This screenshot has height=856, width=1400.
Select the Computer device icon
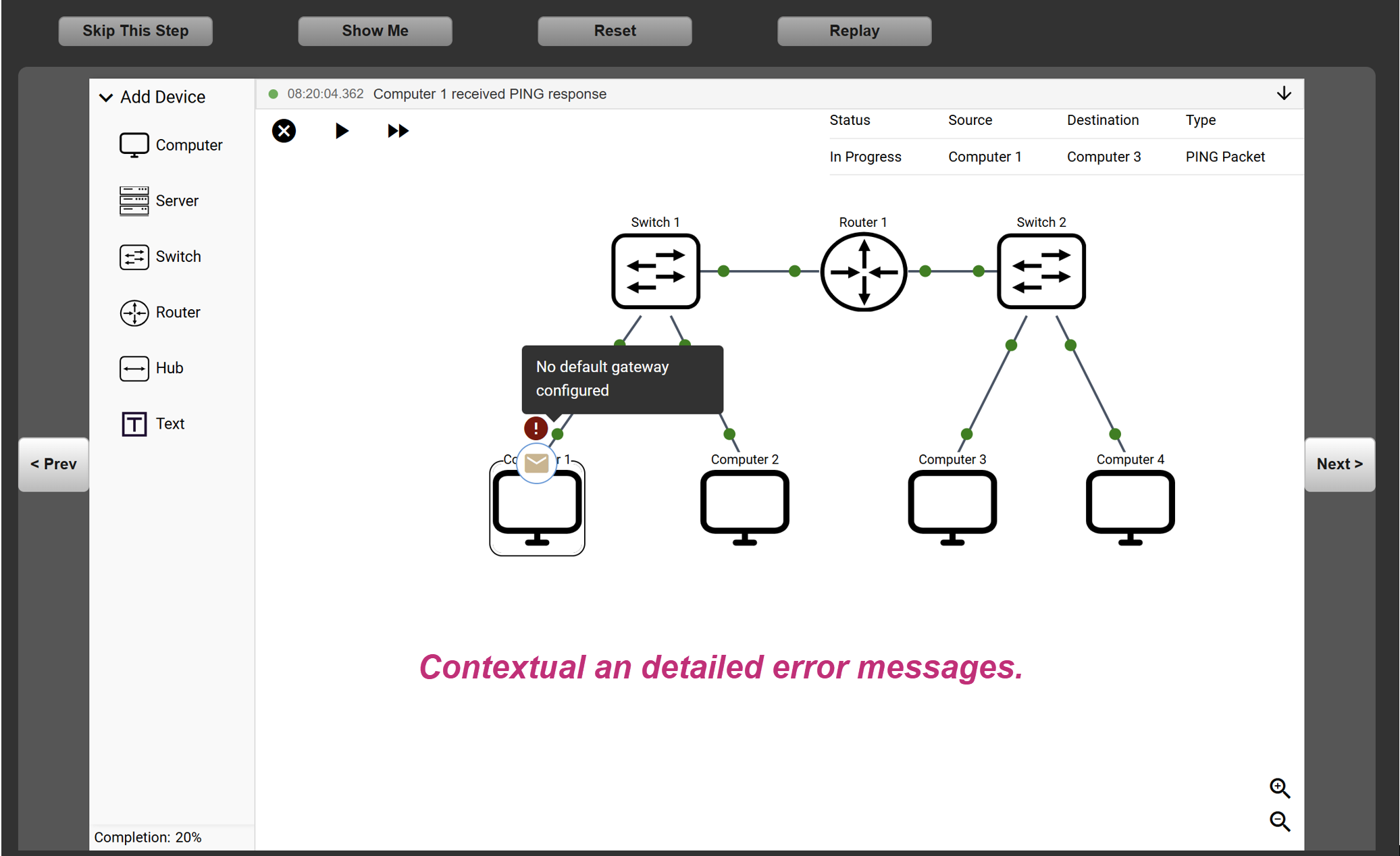134,145
